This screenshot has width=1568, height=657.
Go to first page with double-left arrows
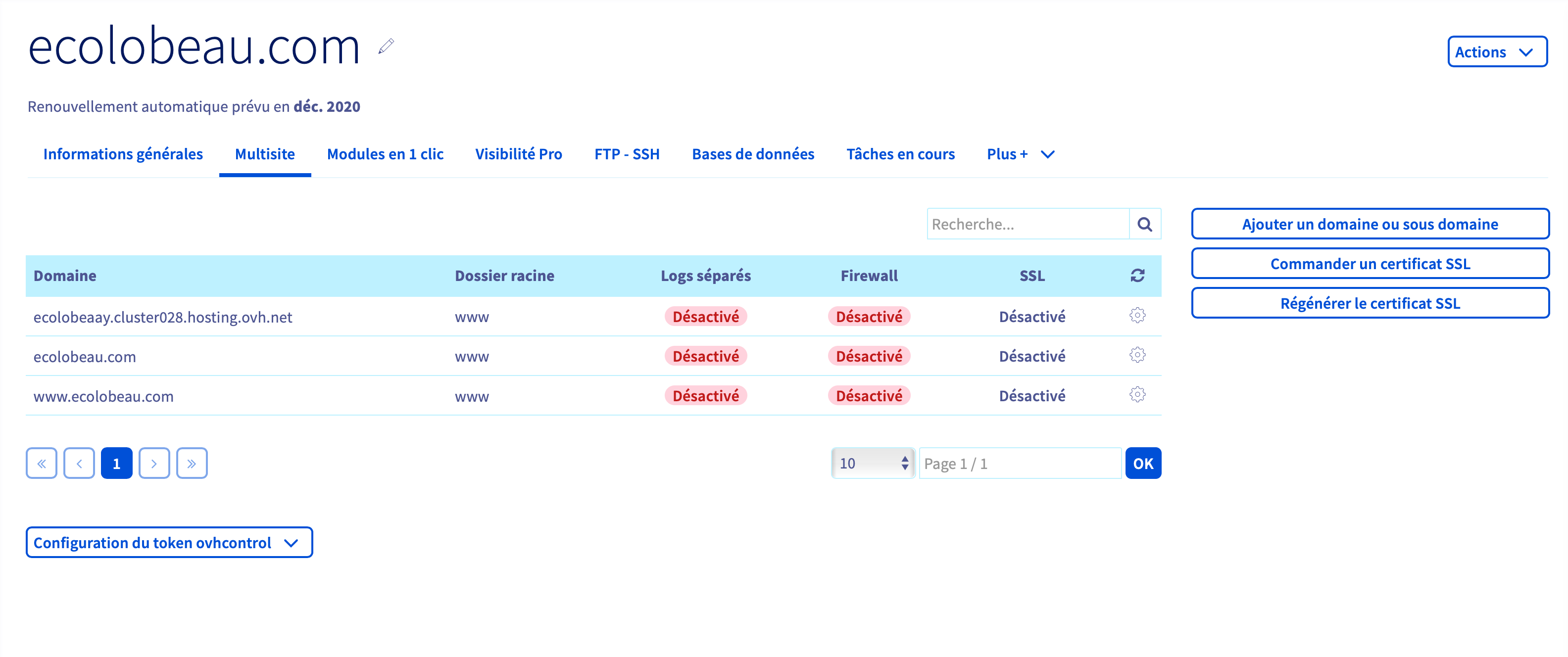tap(42, 464)
